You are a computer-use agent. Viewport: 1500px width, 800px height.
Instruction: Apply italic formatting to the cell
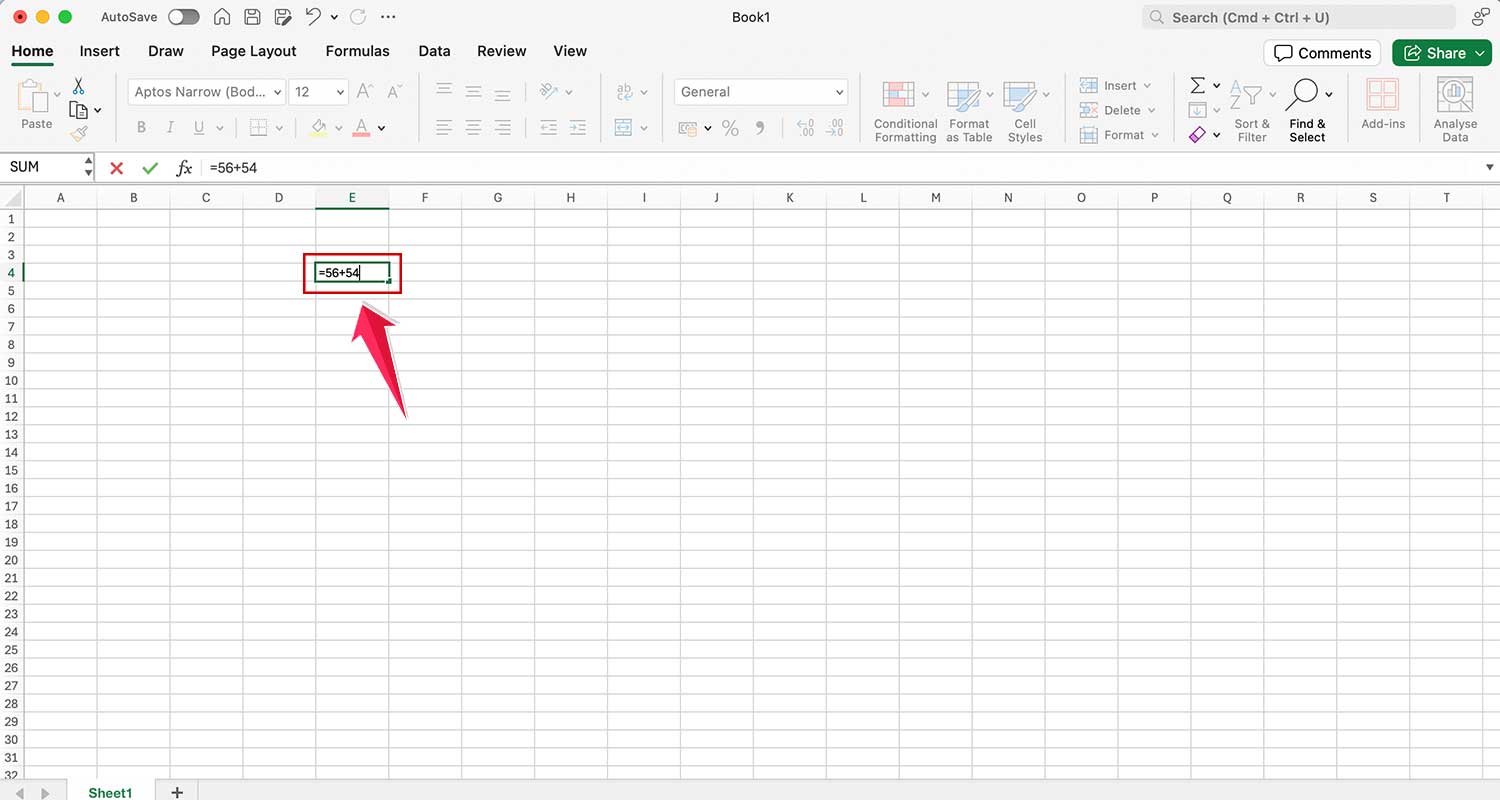pyautogui.click(x=170, y=127)
